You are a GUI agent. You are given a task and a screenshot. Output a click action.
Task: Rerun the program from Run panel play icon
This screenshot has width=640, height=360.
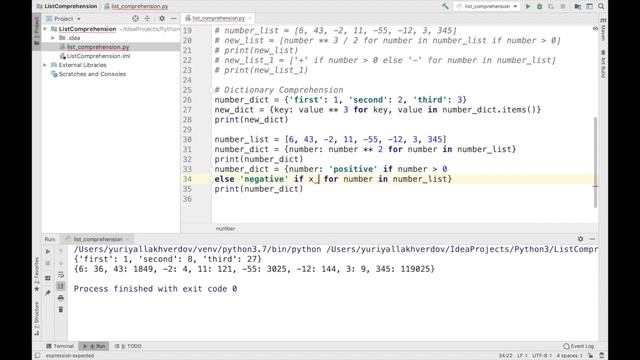click(x=48, y=251)
